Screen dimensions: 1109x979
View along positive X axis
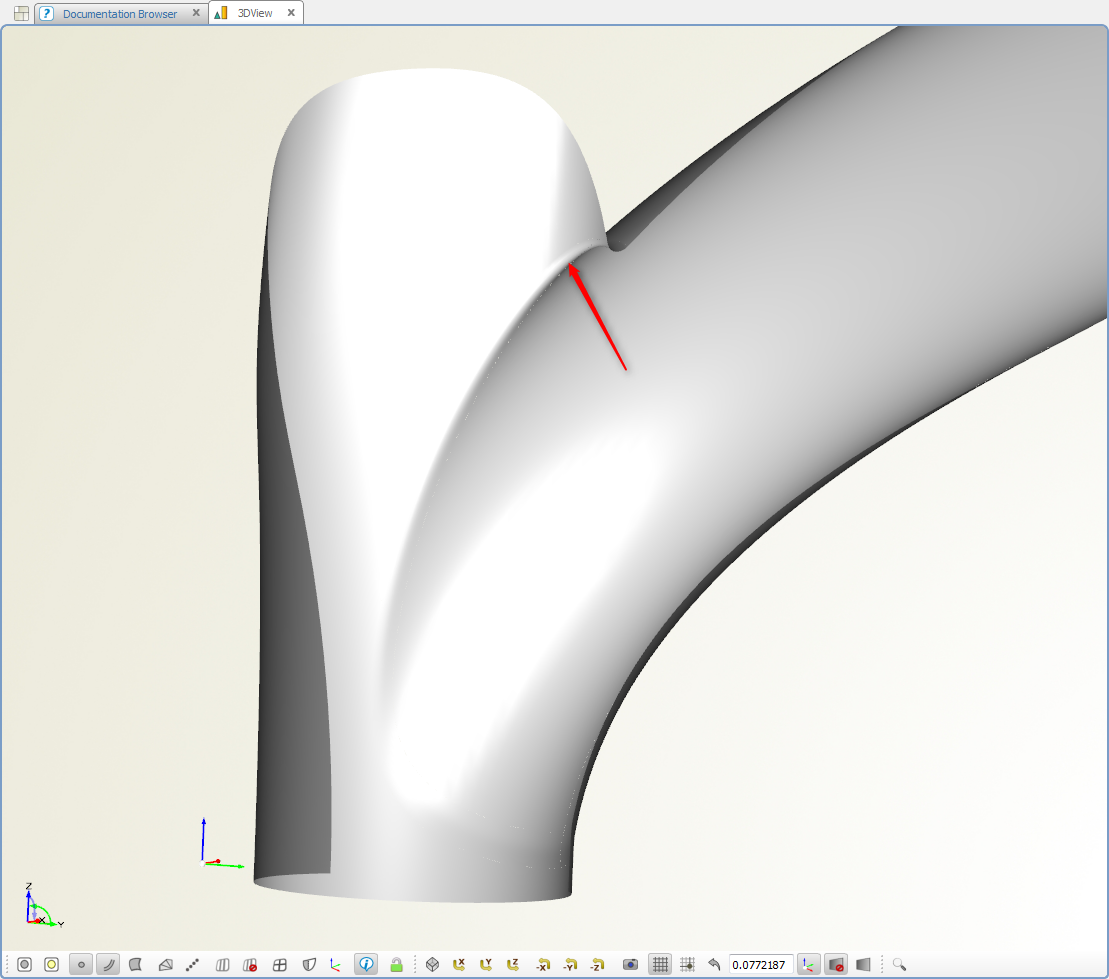pyautogui.click(x=459, y=964)
